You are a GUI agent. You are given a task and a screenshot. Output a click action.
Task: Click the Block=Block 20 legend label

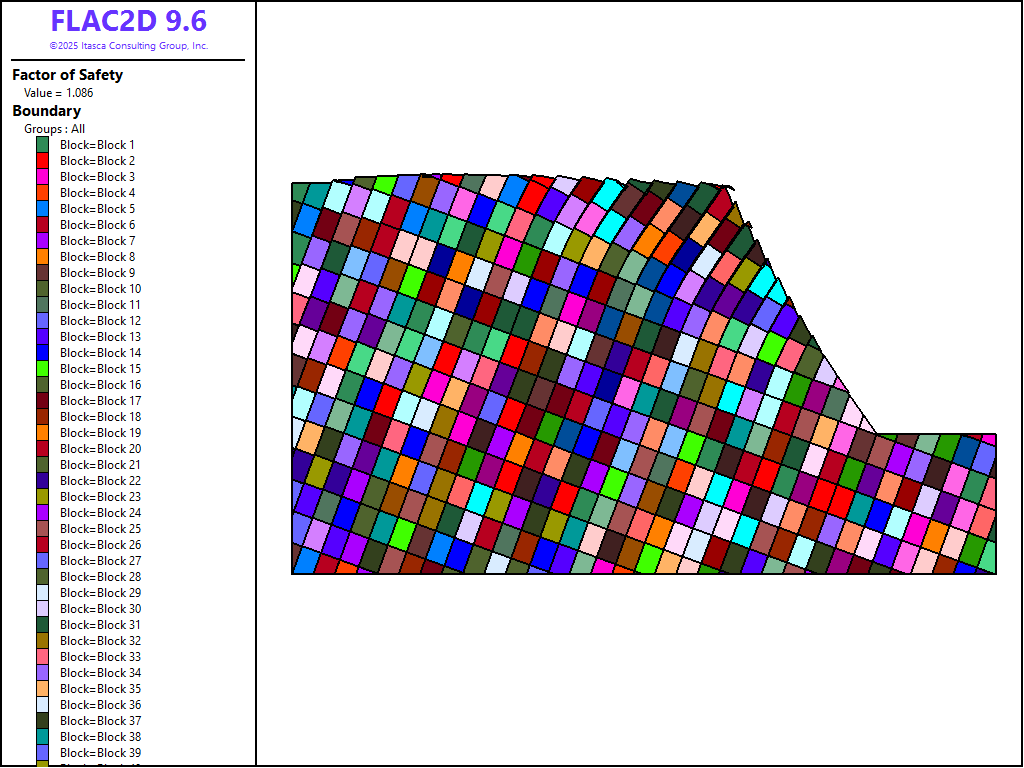pos(100,449)
